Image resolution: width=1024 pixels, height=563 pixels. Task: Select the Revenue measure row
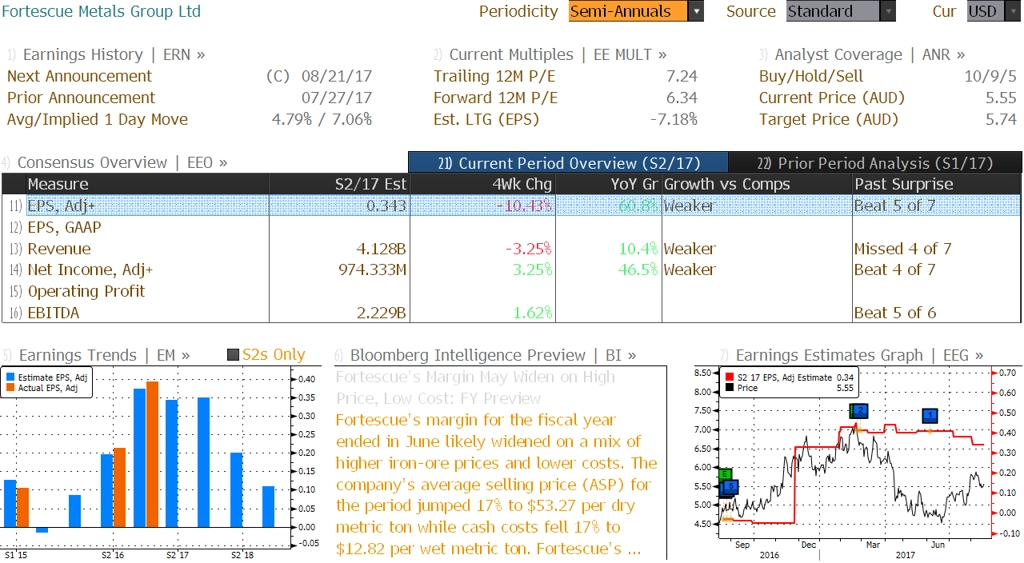pyautogui.click(x=511, y=249)
